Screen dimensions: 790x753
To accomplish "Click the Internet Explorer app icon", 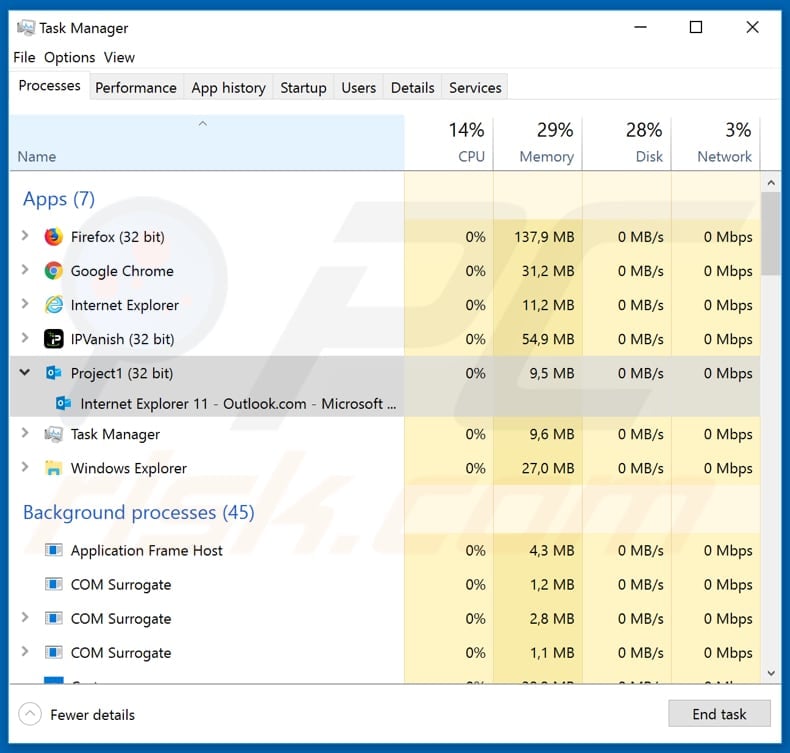I will (53, 305).
